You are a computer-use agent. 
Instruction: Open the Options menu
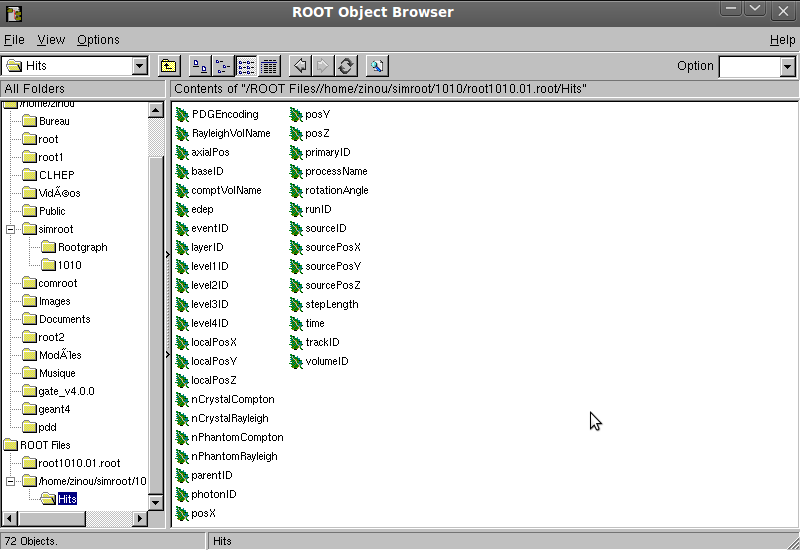tap(98, 40)
